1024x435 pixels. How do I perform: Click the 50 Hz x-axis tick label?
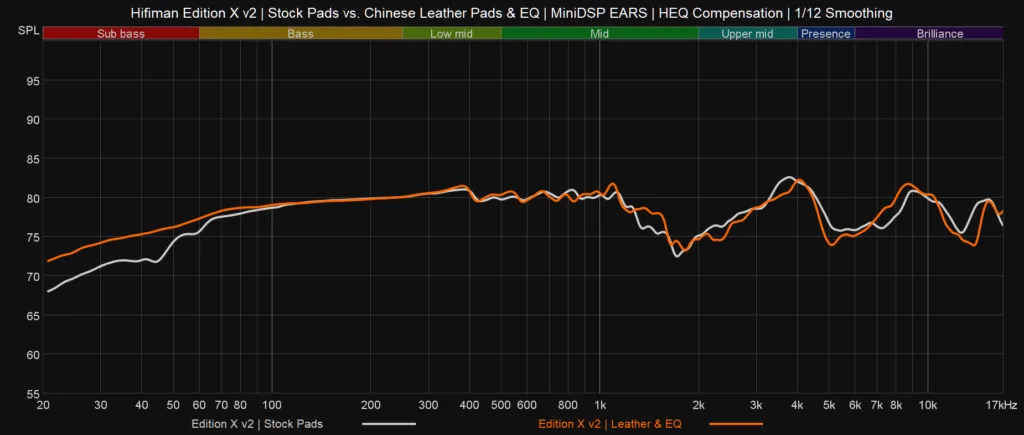(174, 406)
